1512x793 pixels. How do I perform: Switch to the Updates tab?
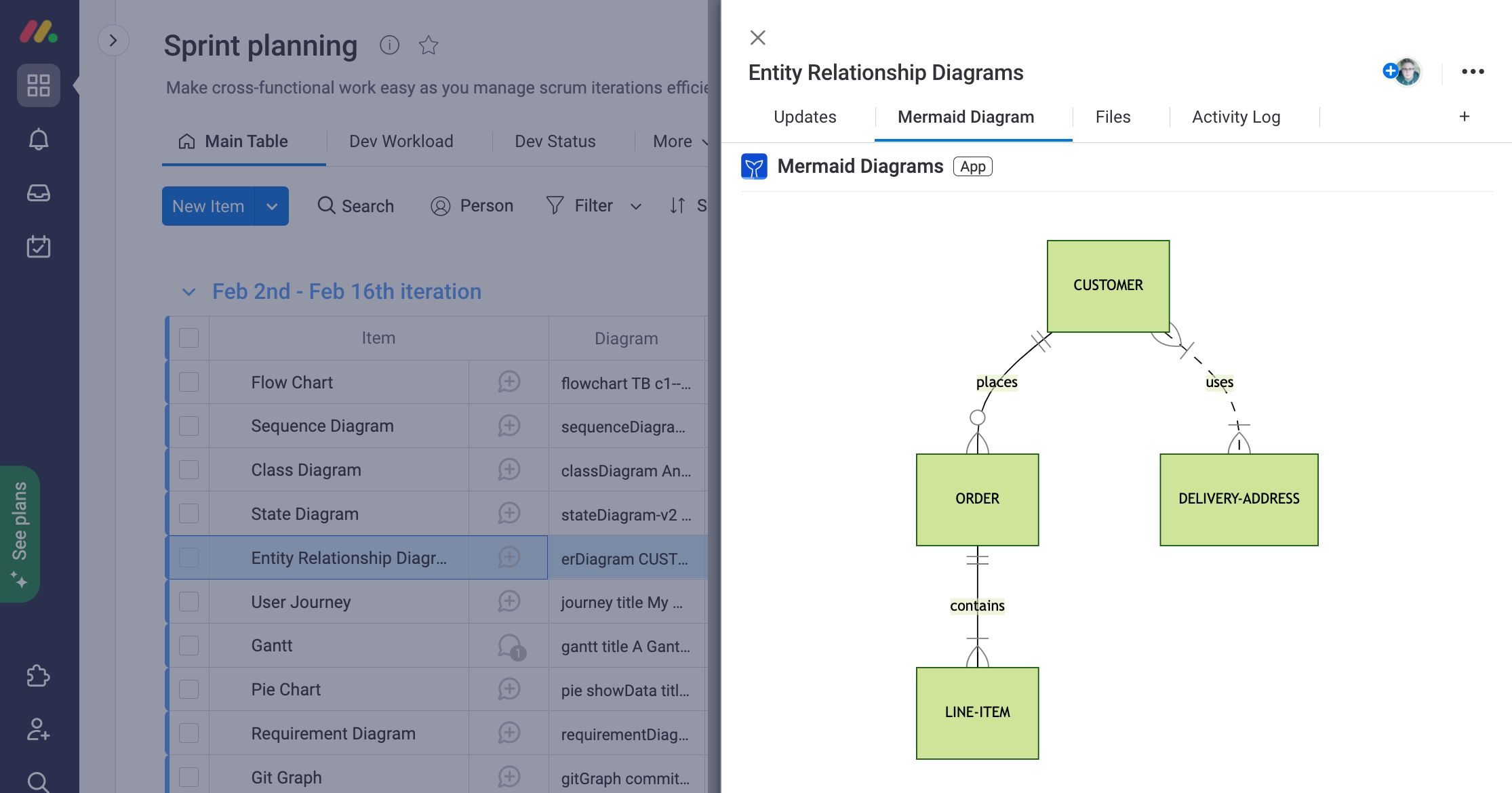tap(805, 116)
